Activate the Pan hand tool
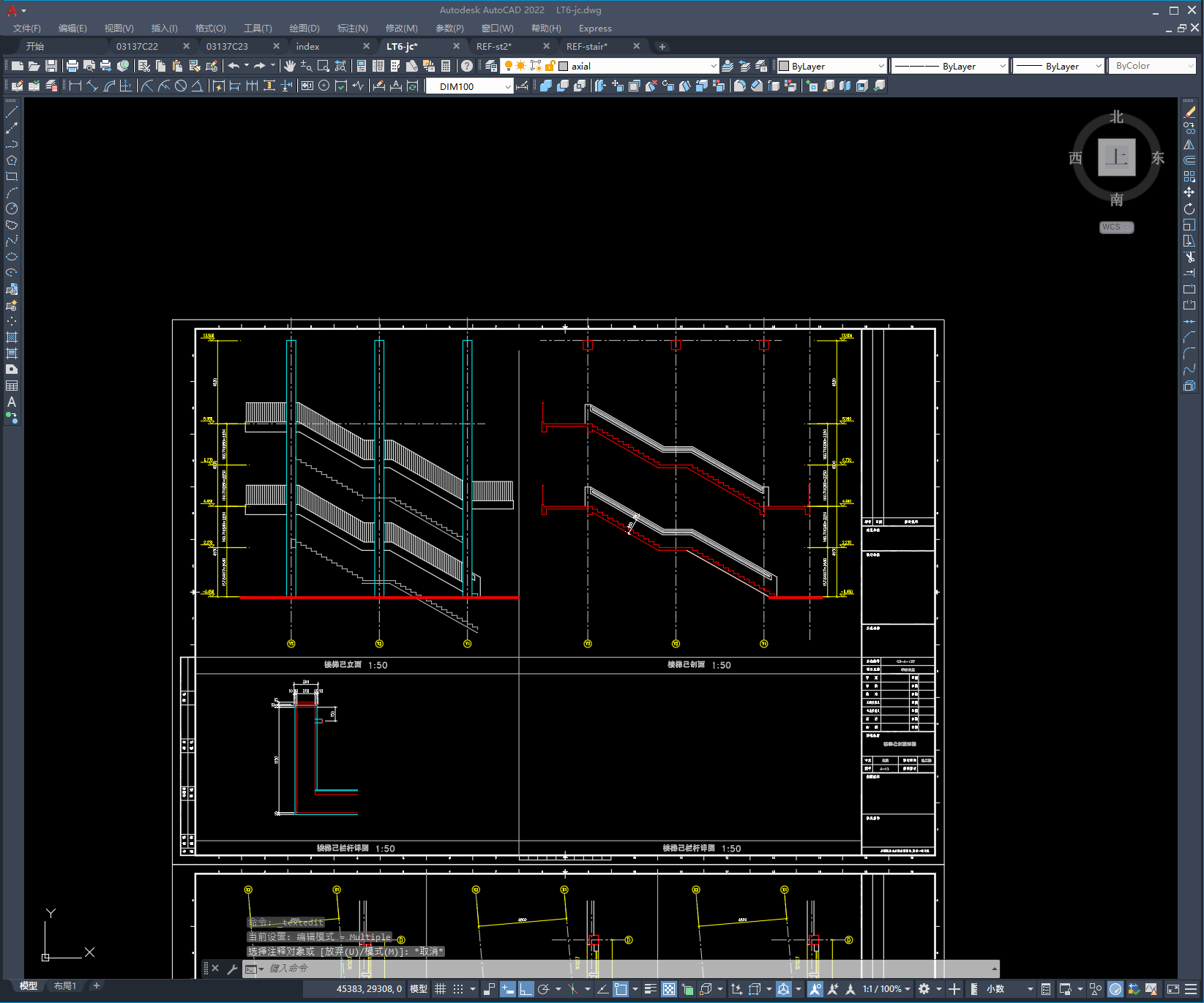 [290, 66]
